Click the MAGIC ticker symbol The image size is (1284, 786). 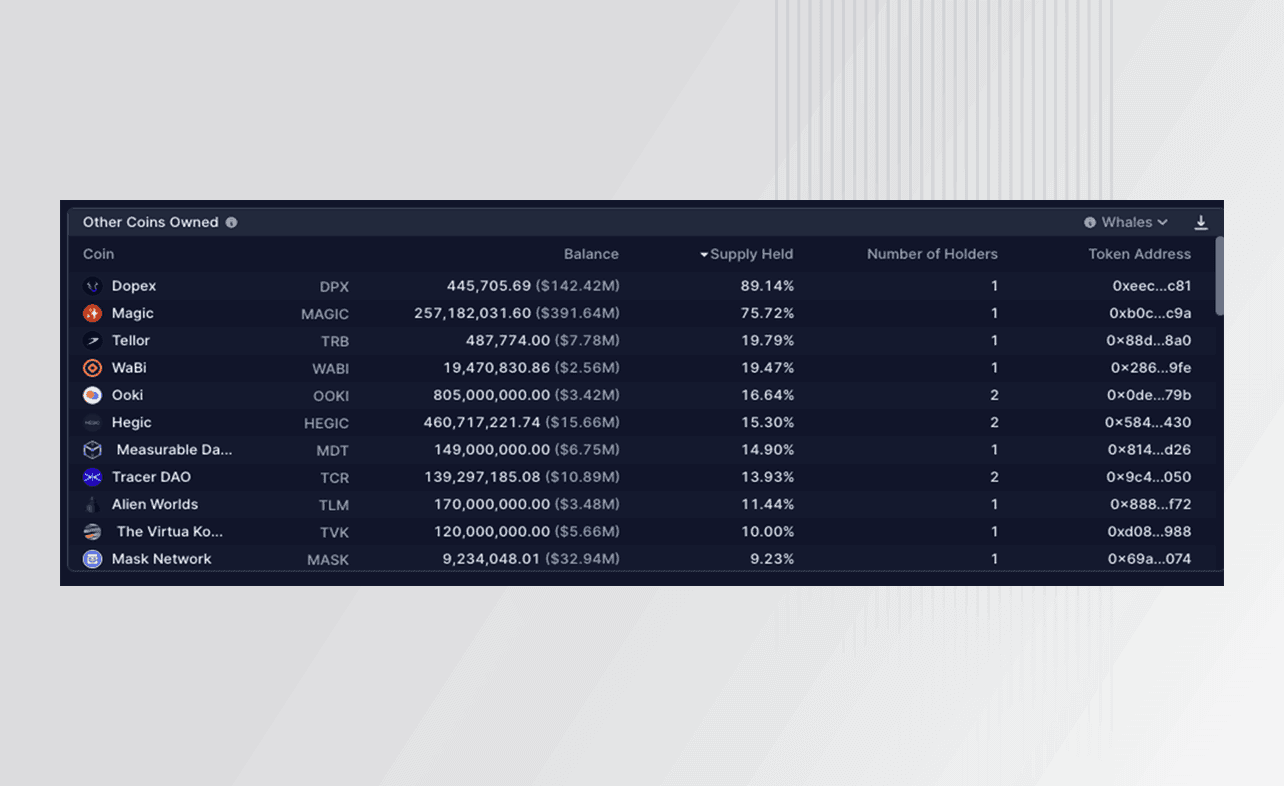pyautogui.click(x=325, y=315)
